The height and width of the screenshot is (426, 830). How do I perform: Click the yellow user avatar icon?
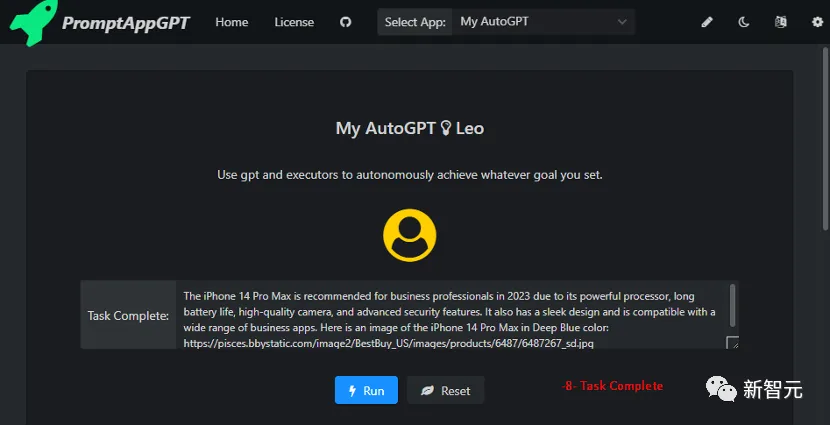coord(409,235)
